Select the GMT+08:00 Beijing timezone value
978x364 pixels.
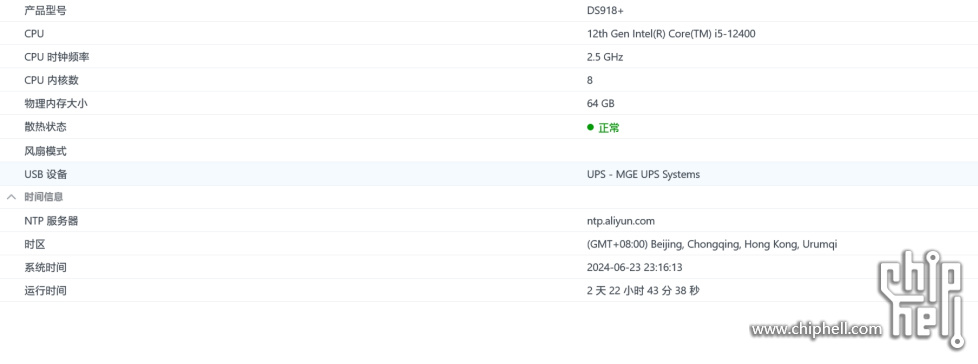tap(712, 244)
